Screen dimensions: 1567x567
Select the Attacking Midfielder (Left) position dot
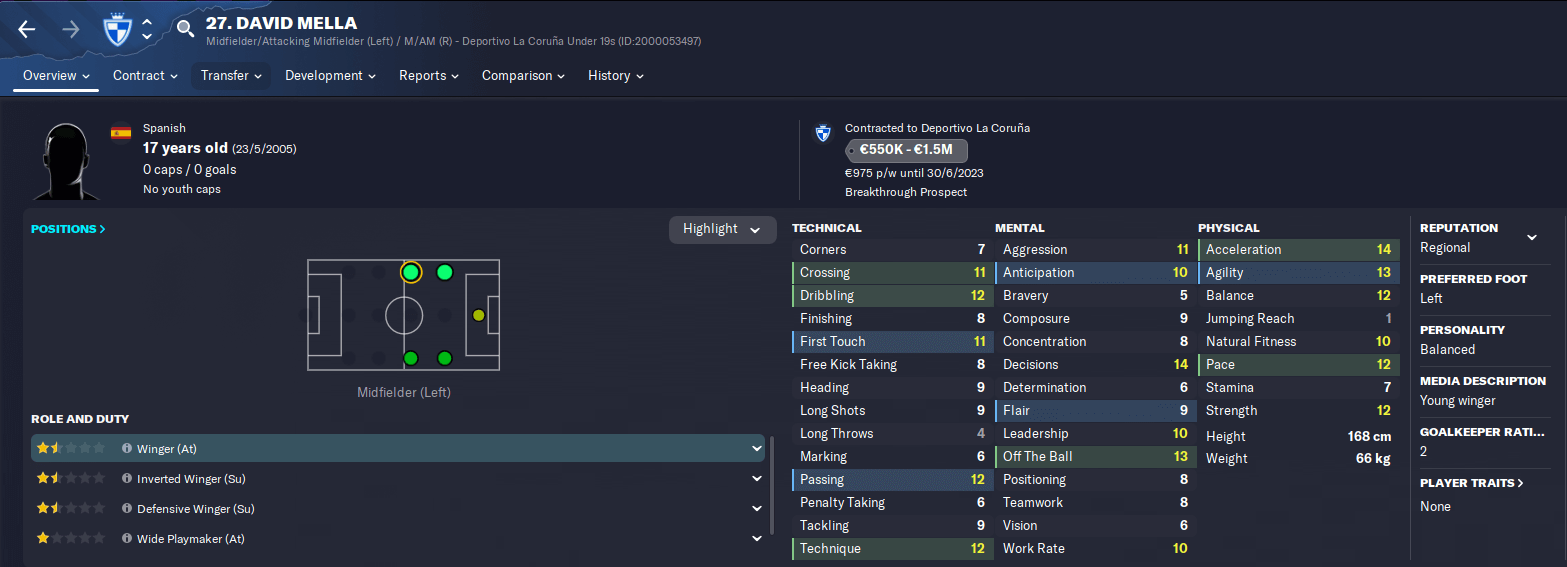[445, 272]
